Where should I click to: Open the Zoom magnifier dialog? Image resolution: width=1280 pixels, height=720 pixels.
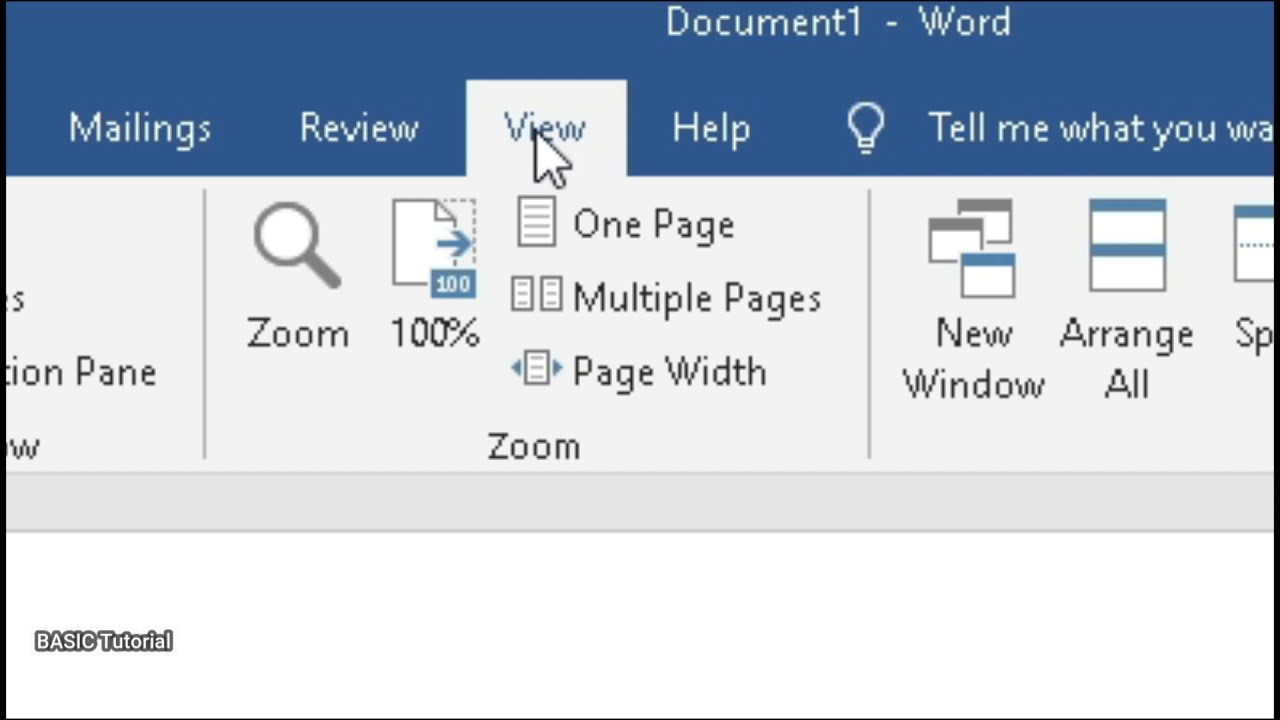297,277
